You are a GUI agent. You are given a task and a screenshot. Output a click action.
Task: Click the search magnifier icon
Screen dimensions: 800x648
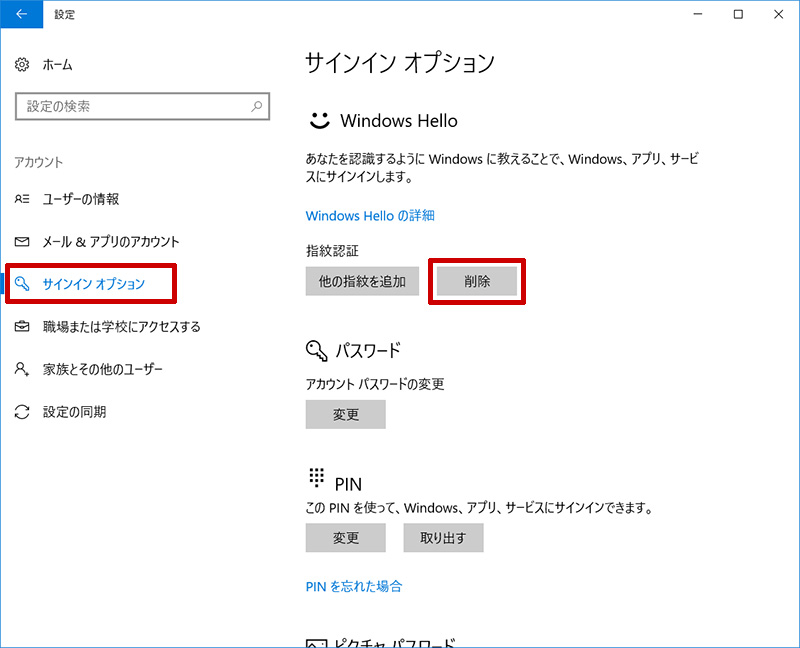pos(257,106)
